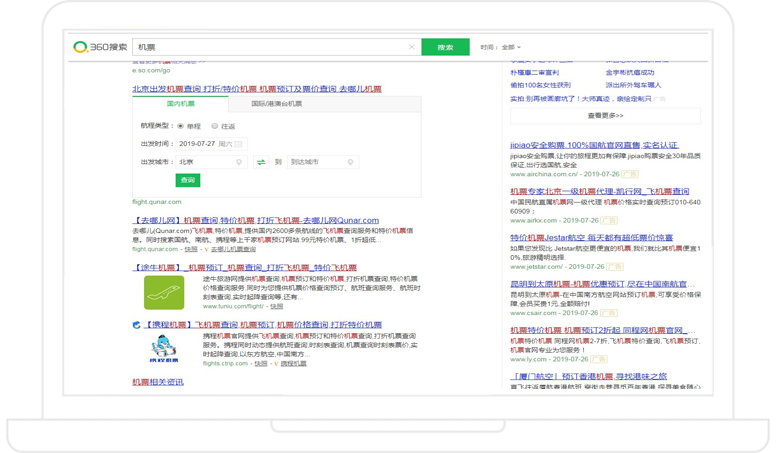The width and height of the screenshot is (776, 453).
Task: Open the 实拍:别再被美容坑了 ad link
Action: click(x=581, y=99)
